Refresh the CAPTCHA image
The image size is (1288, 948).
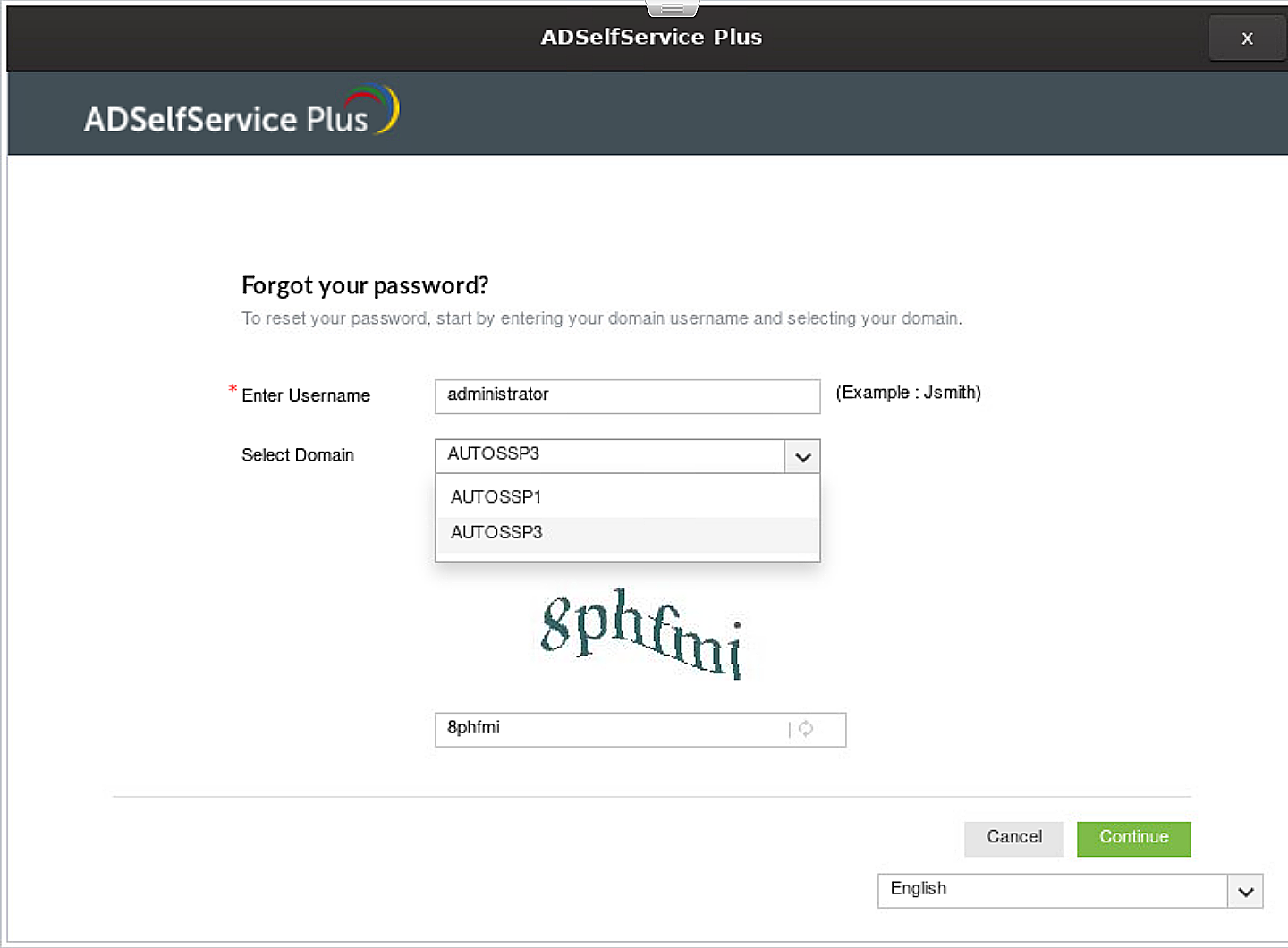(x=806, y=729)
